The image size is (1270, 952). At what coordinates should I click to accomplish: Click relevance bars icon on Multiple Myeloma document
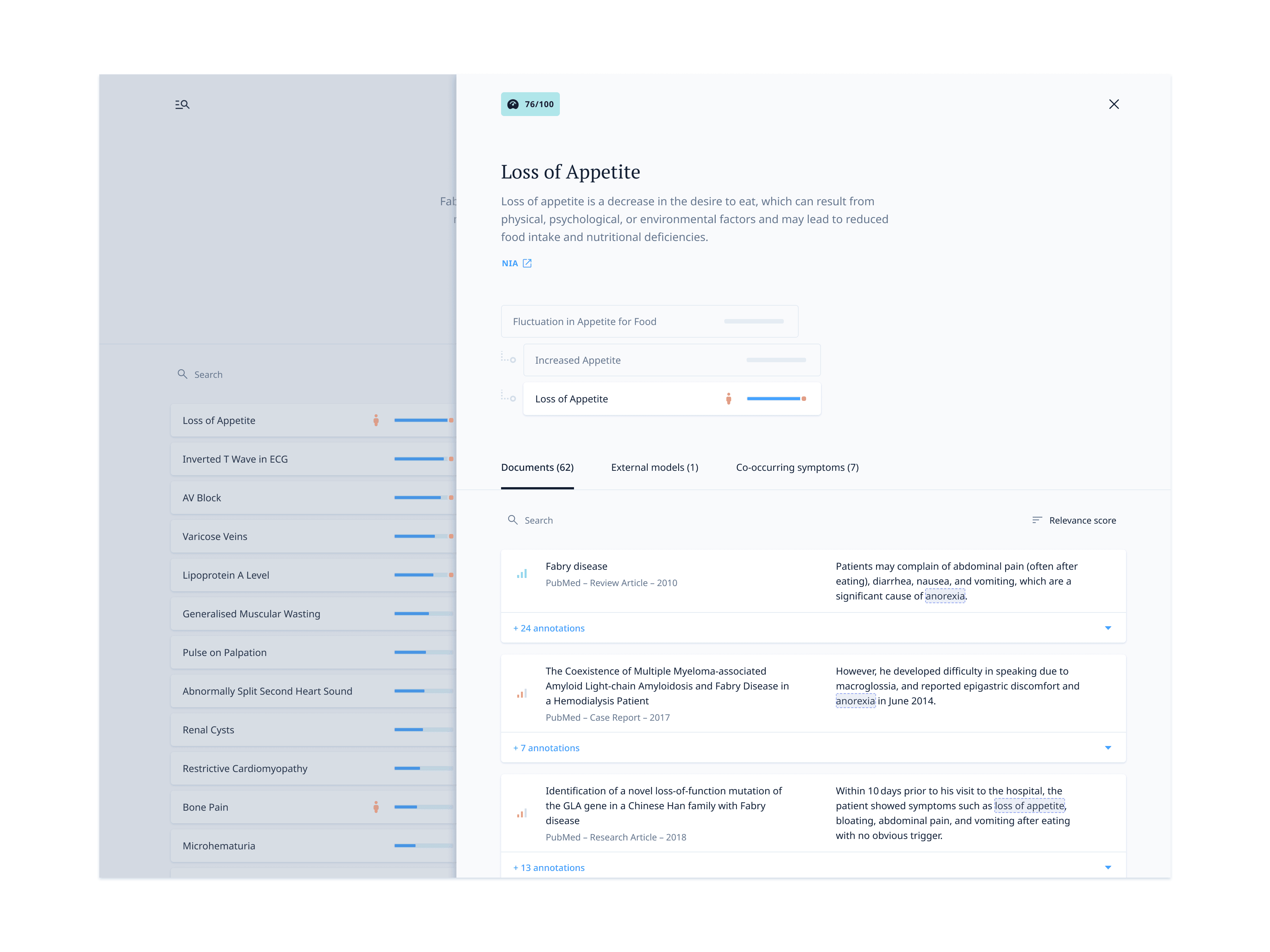pos(522,694)
